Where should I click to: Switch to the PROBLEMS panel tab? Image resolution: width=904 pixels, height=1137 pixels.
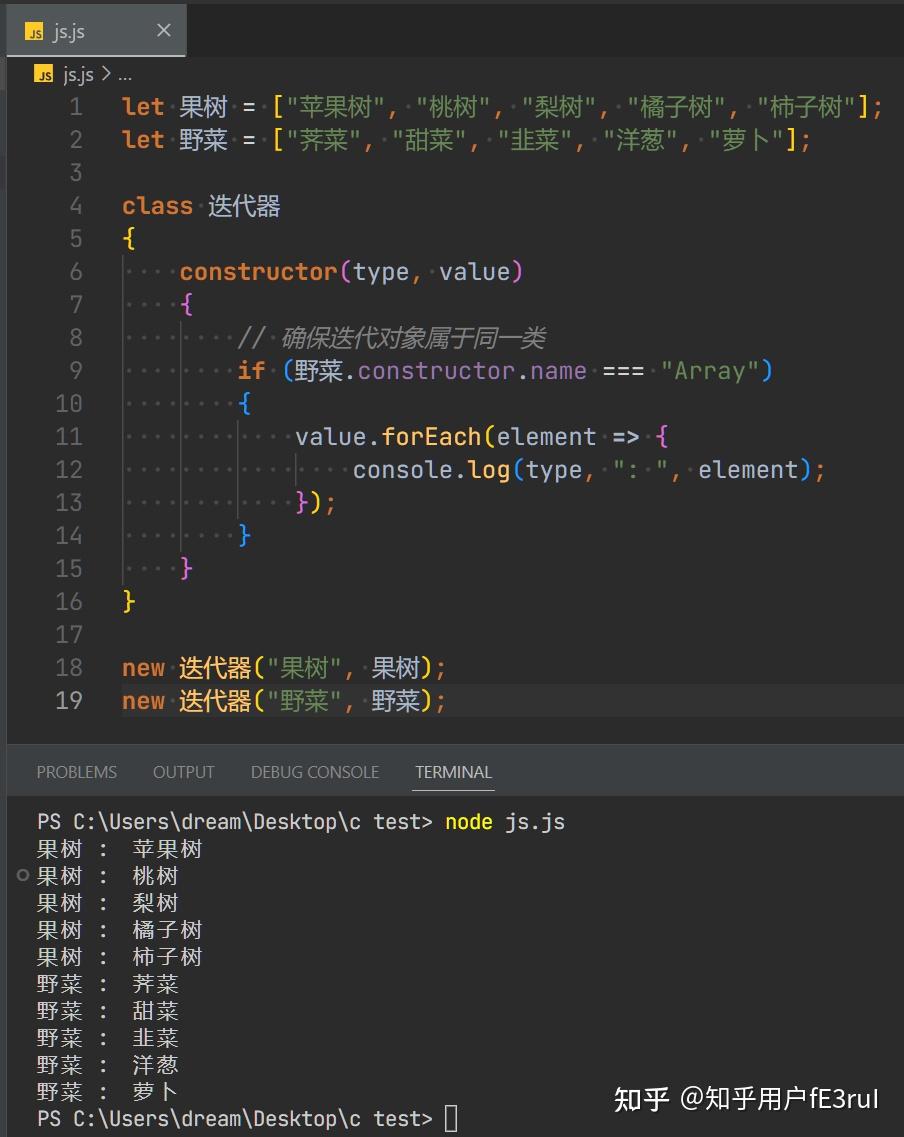click(x=77, y=772)
